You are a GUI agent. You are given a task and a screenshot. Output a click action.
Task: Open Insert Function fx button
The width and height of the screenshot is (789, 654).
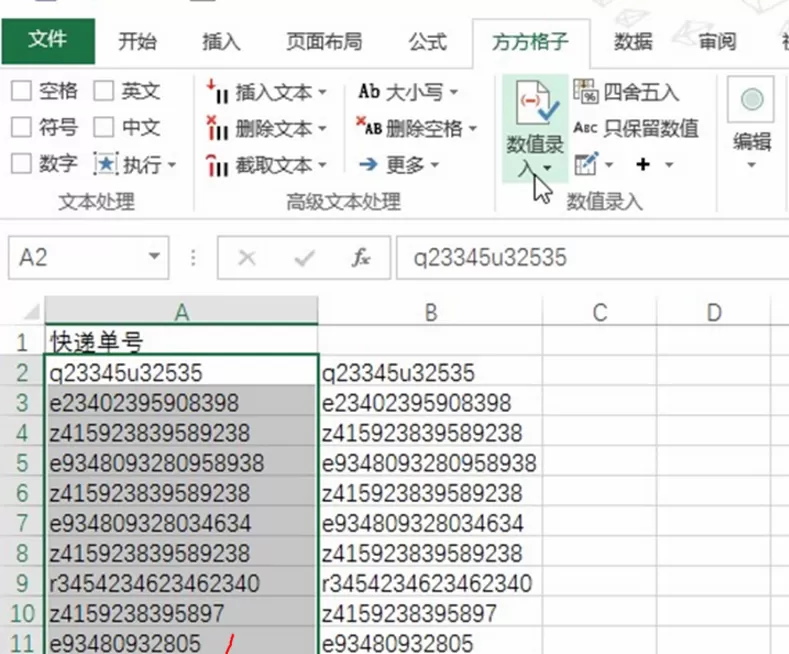[x=361, y=258]
